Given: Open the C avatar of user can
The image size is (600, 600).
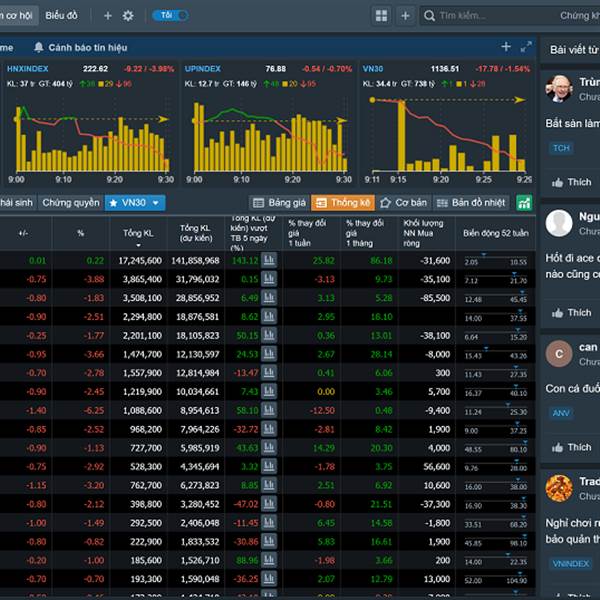Looking at the screenshot, I should click(559, 354).
